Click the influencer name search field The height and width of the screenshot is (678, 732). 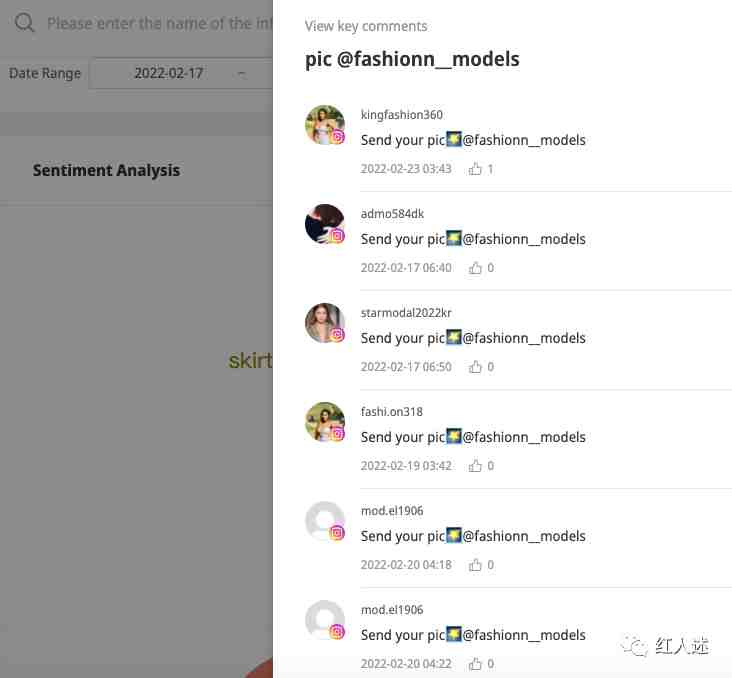160,23
